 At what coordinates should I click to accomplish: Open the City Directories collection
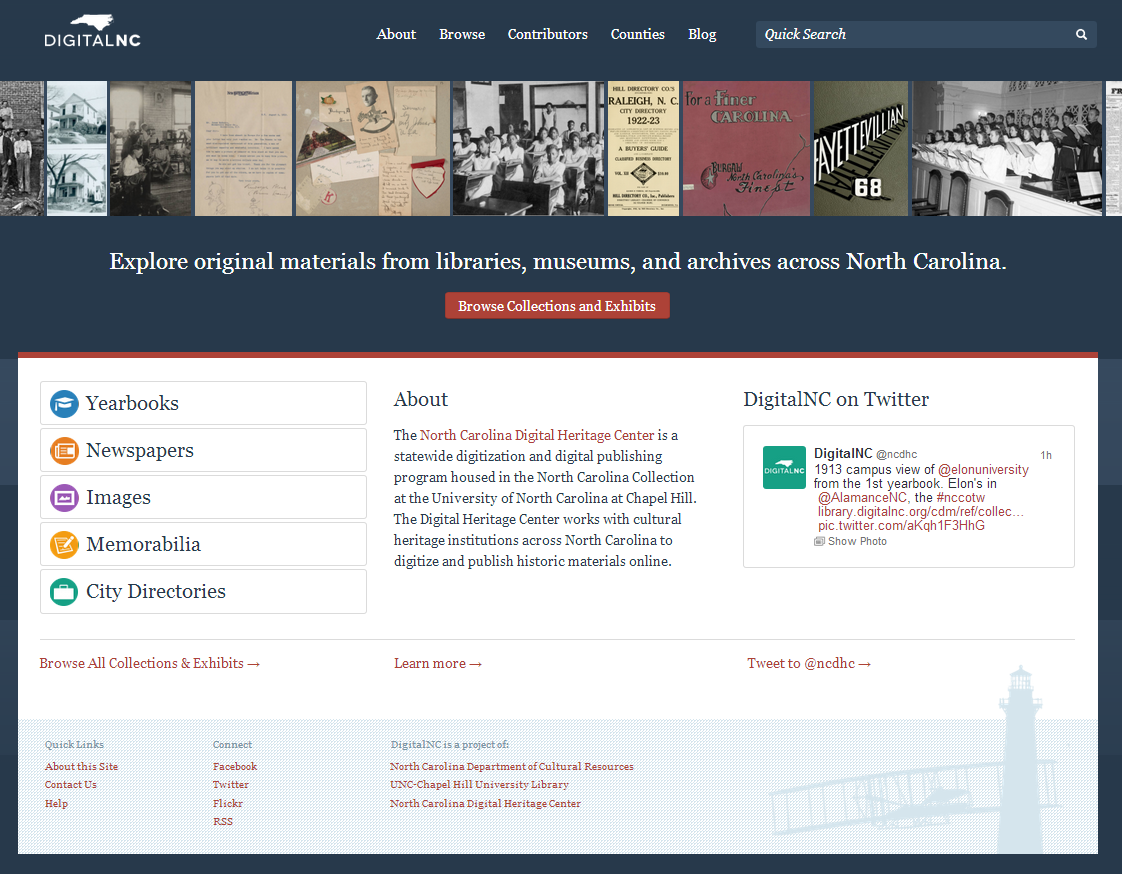(x=203, y=591)
